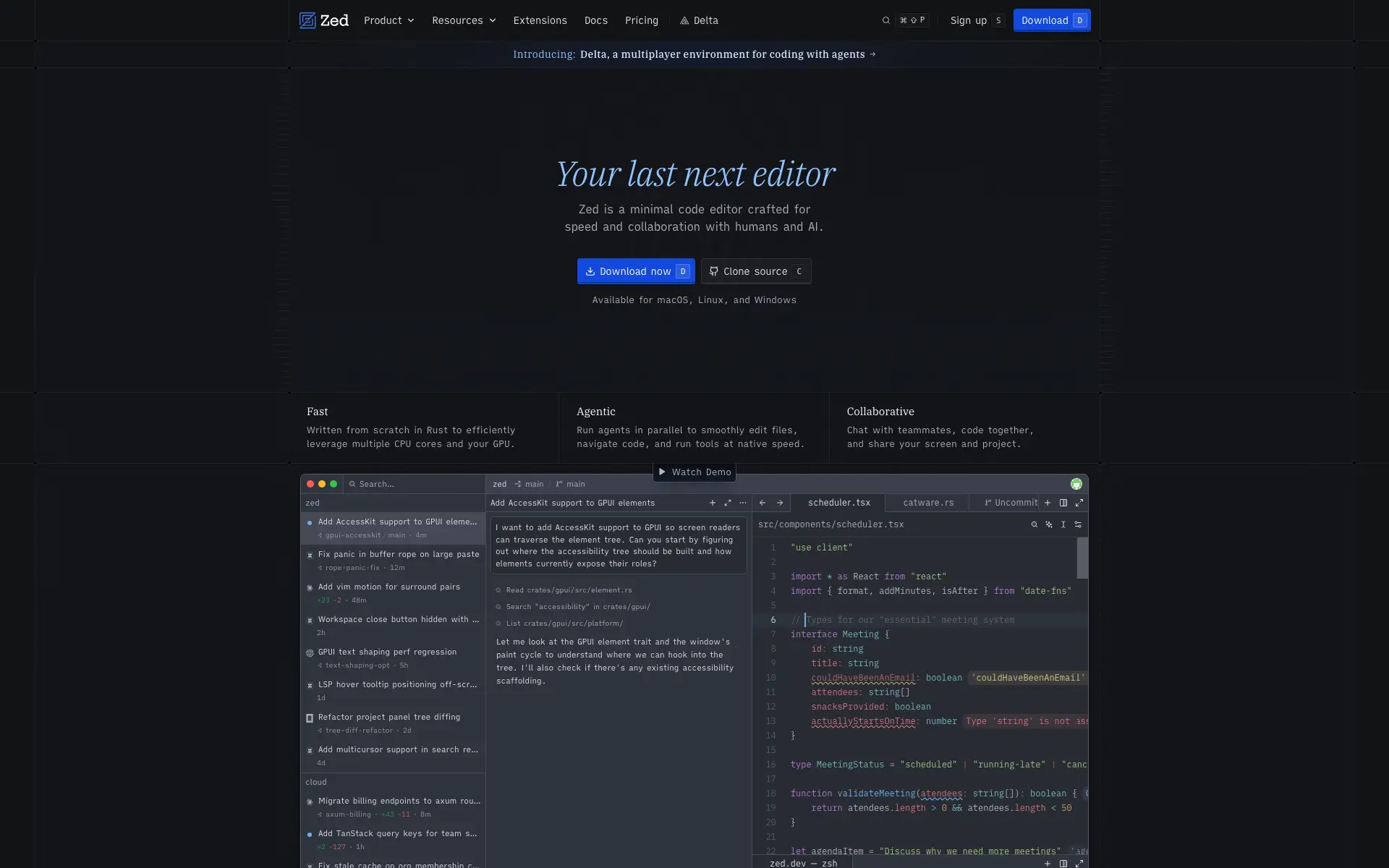Play the Watch Demo video
This screenshot has height=868, width=1389.
[694, 472]
